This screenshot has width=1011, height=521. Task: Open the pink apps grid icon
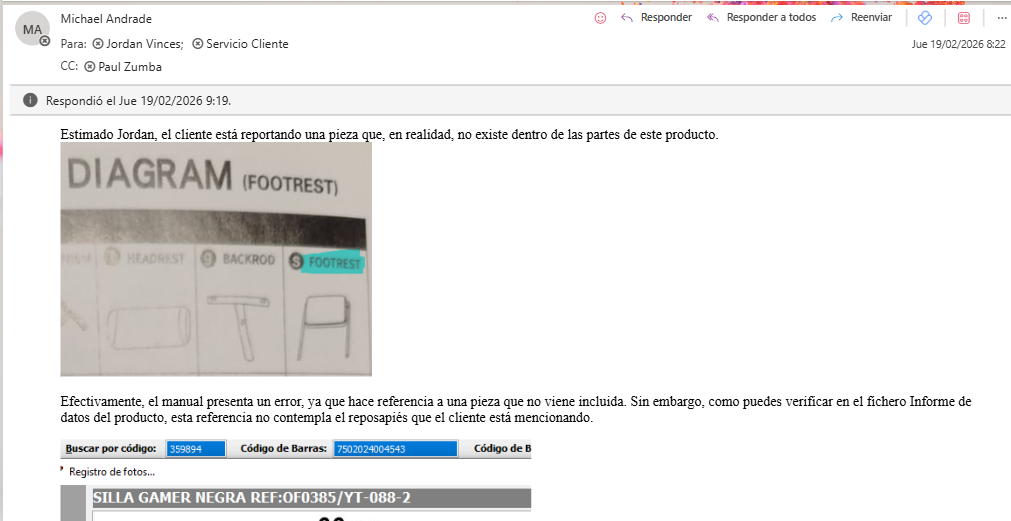click(964, 18)
